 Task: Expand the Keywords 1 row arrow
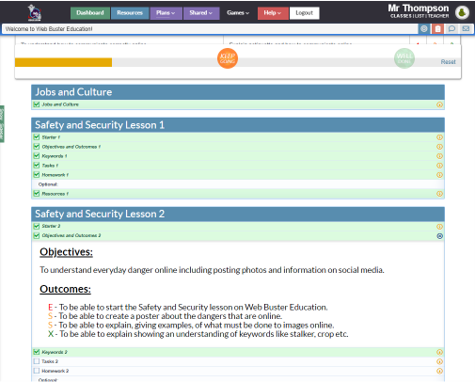(x=440, y=156)
